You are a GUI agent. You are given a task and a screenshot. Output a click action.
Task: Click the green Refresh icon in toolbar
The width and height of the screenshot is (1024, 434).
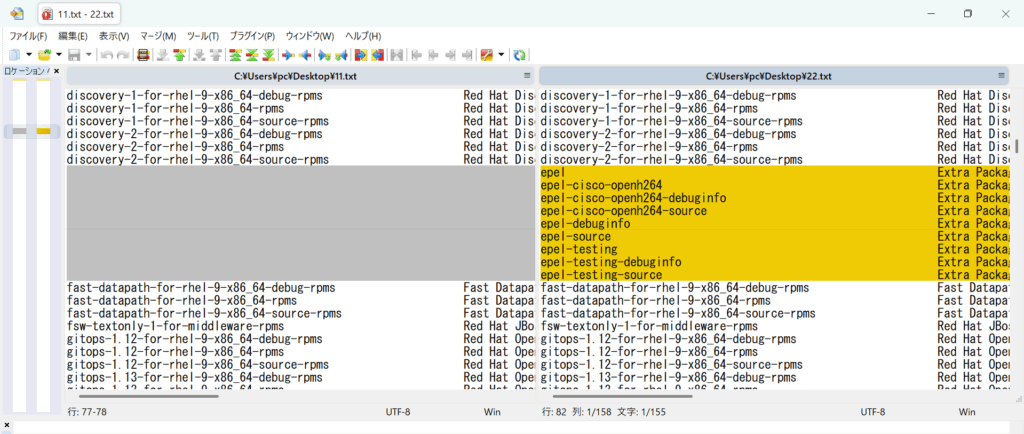pyautogui.click(x=520, y=54)
